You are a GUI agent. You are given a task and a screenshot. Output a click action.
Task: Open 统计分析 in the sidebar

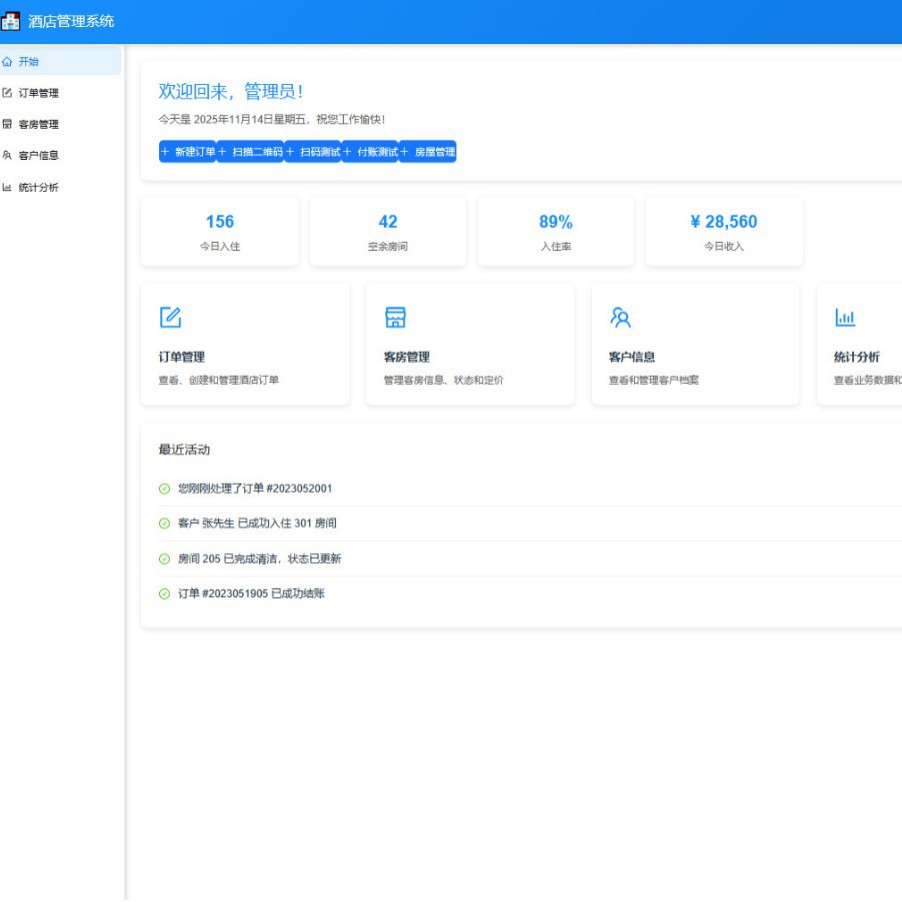38,187
